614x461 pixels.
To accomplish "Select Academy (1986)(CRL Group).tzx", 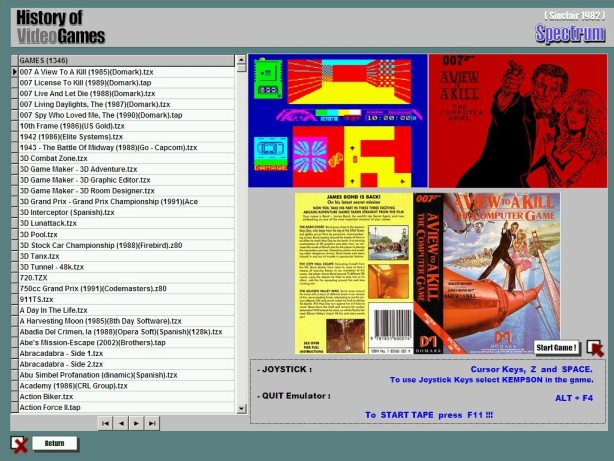I will tap(126, 386).
